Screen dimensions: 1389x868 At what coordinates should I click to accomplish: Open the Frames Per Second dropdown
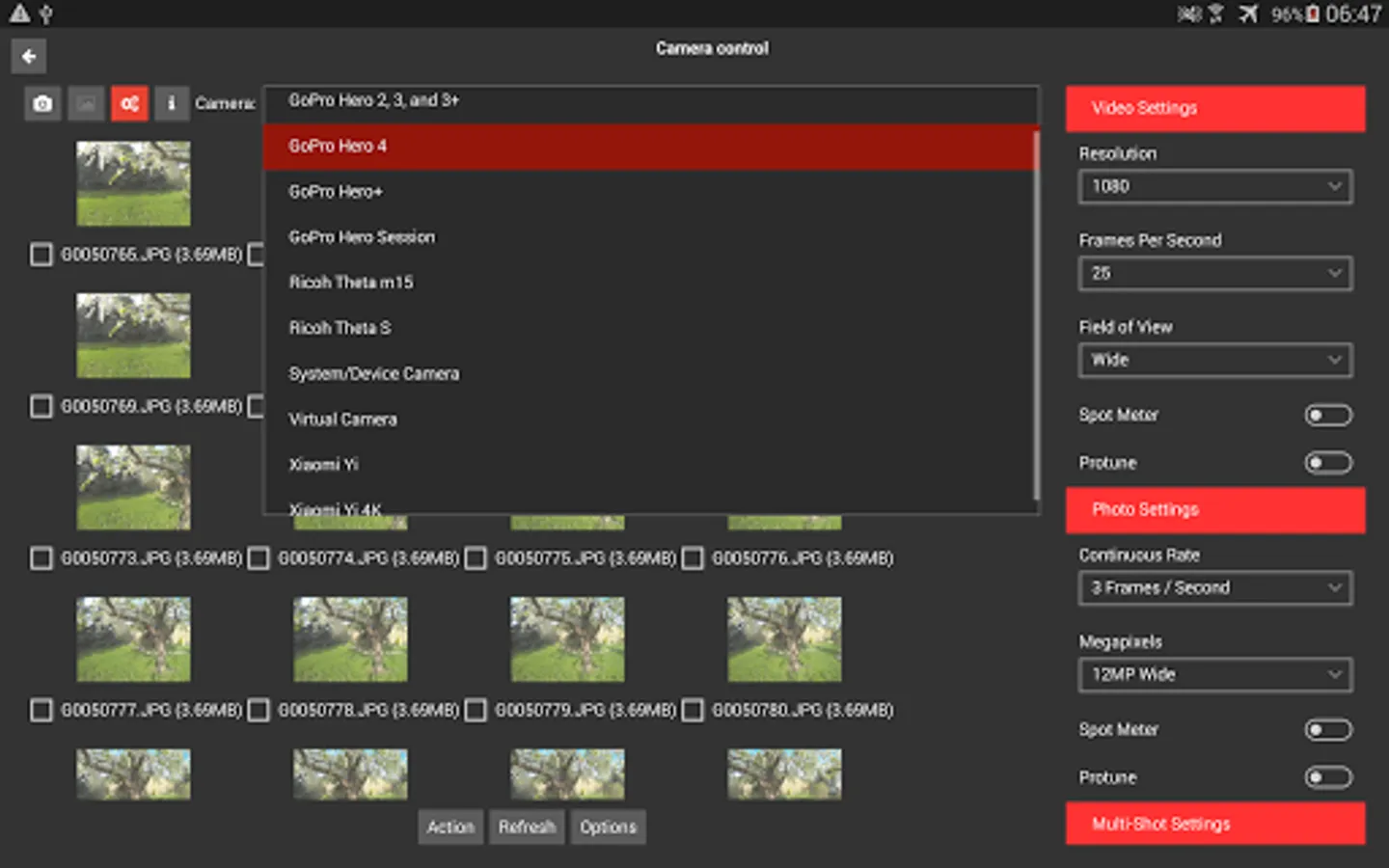pyautogui.click(x=1215, y=273)
